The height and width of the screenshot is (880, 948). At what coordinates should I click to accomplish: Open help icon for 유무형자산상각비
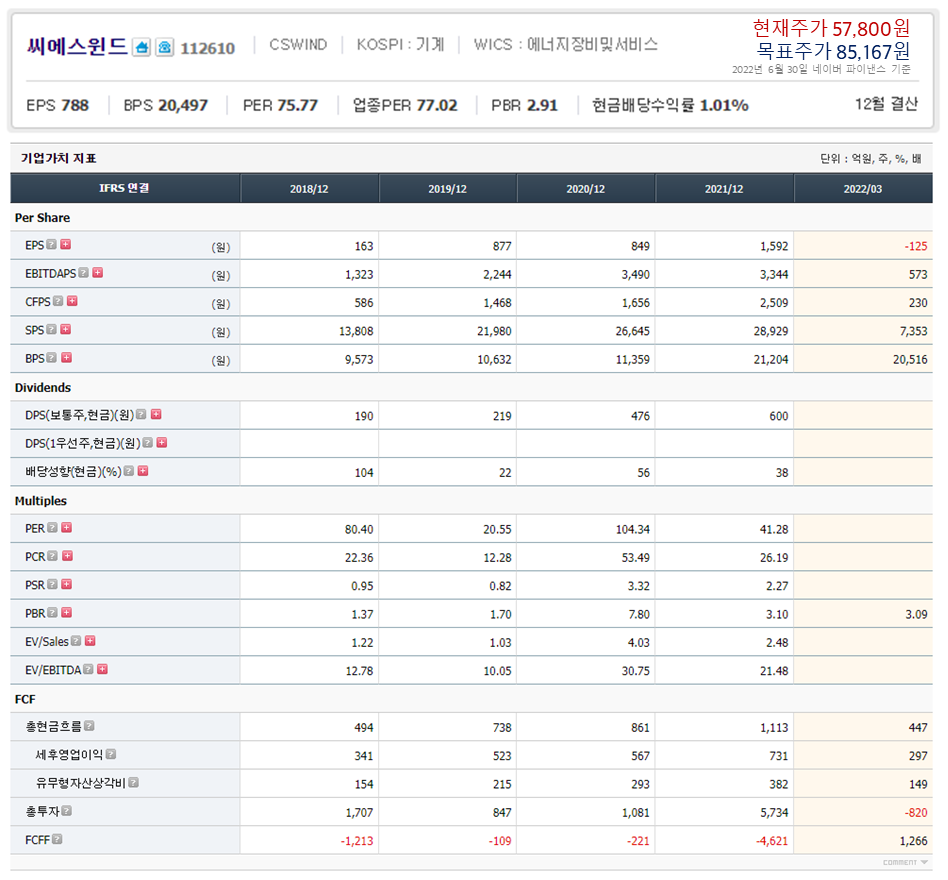pos(134,782)
